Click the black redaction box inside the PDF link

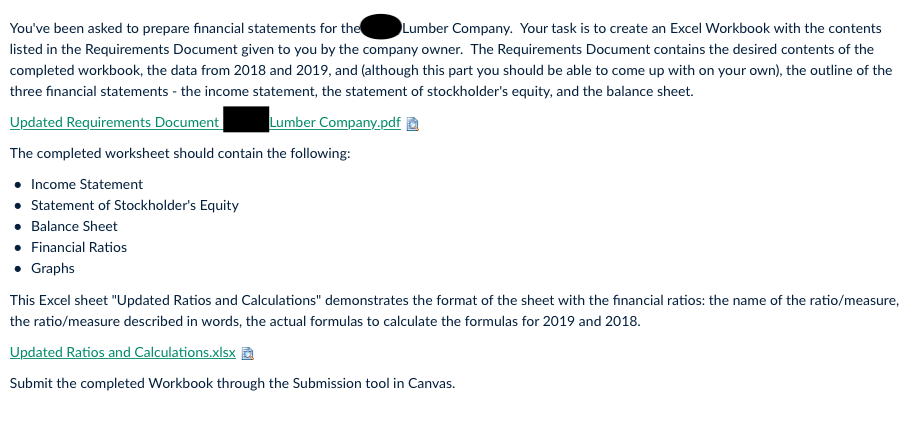coord(246,119)
